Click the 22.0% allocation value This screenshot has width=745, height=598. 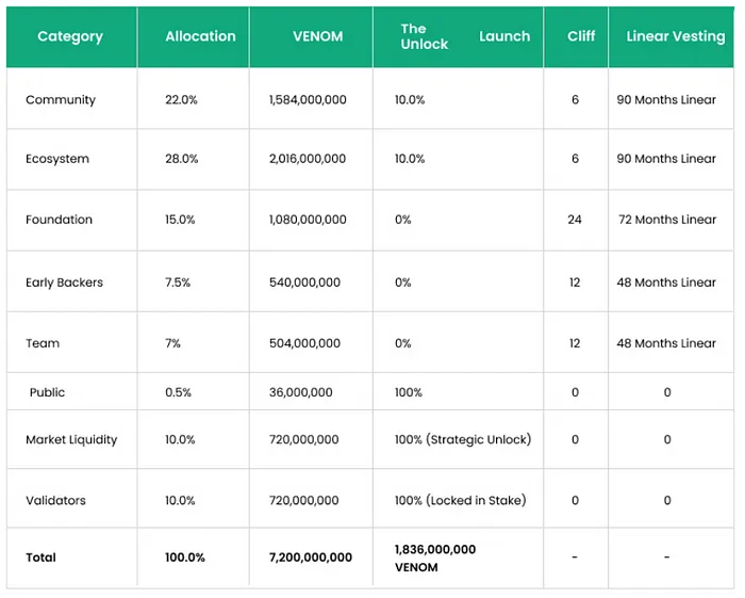181,100
